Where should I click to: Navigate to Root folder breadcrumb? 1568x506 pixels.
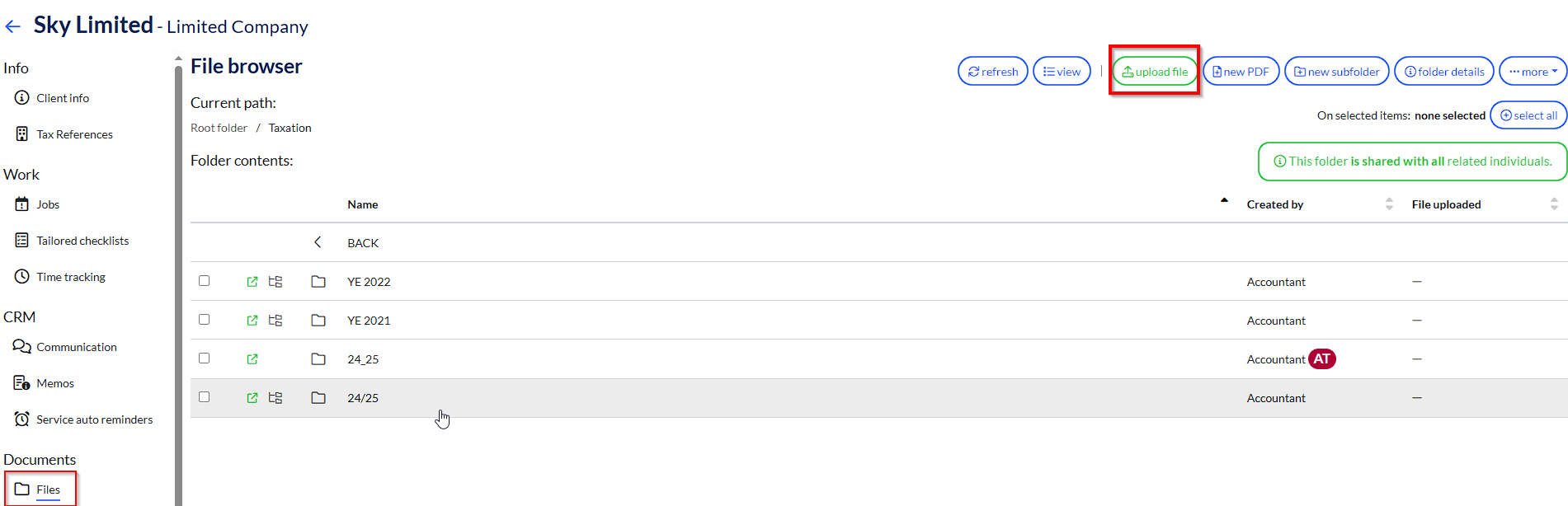pyautogui.click(x=219, y=128)
